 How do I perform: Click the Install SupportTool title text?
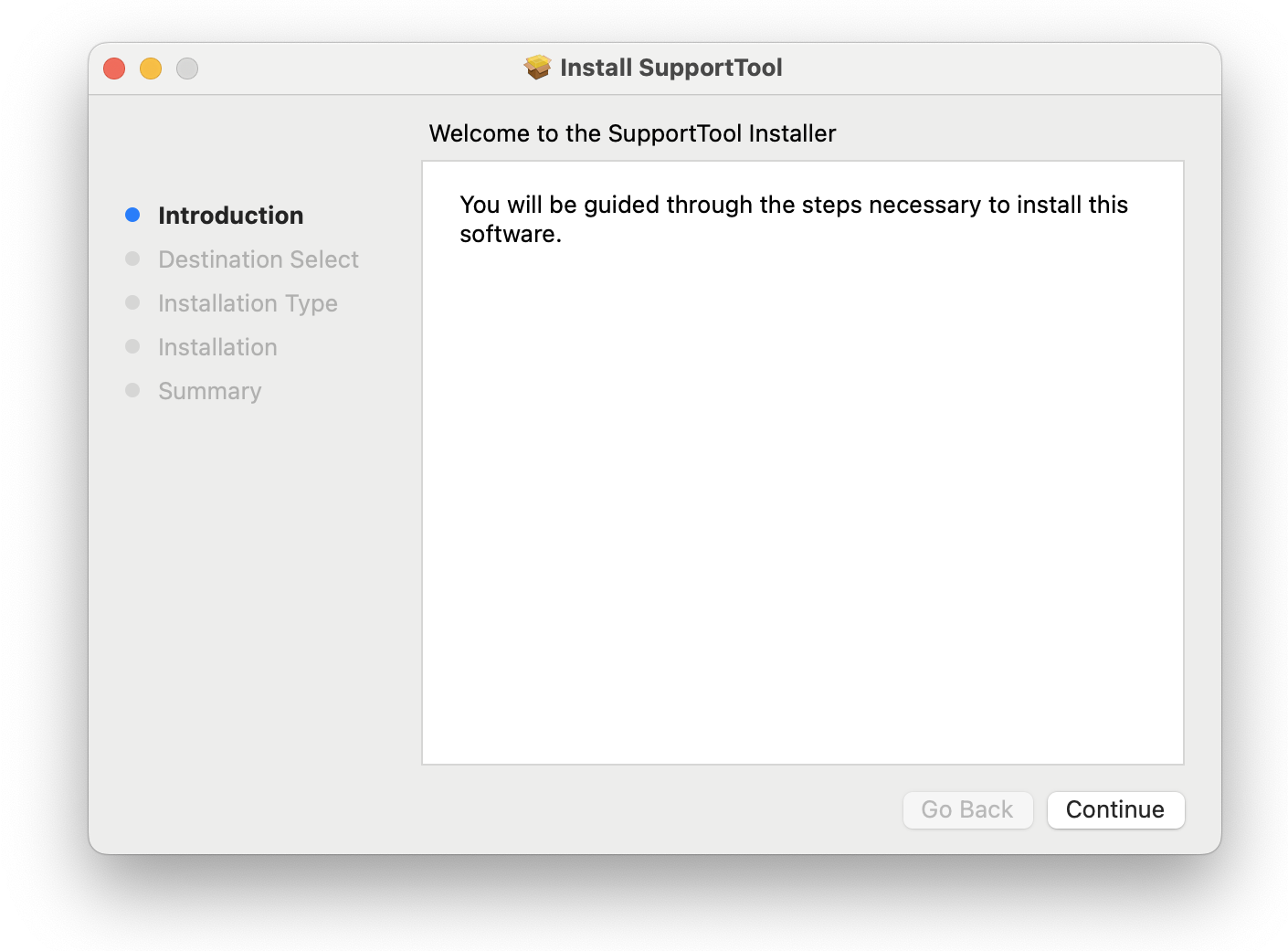click(671, 68)
